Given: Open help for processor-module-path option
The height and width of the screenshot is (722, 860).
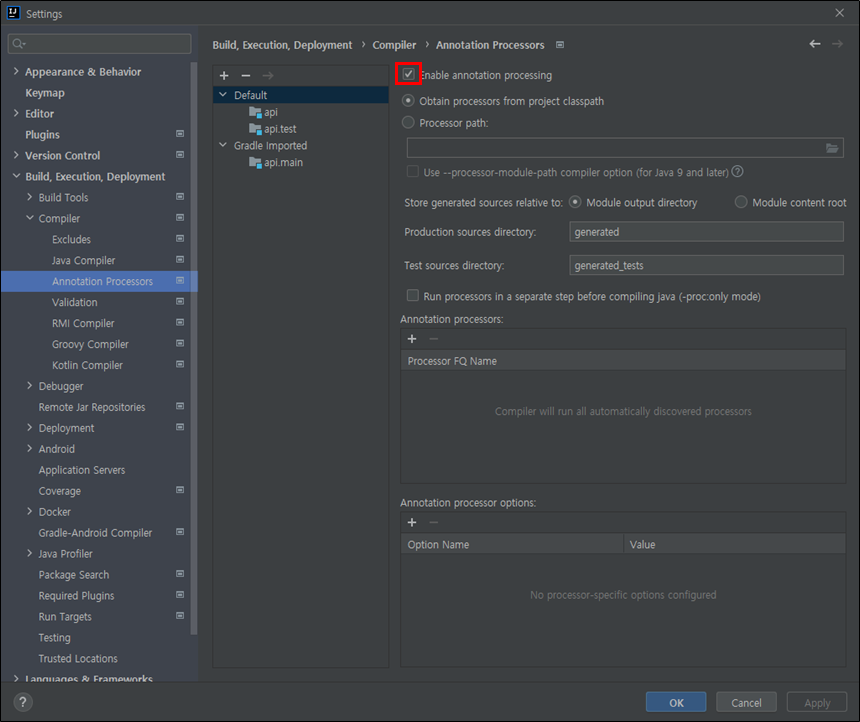Looking at the screenshot, I should 738,172.
